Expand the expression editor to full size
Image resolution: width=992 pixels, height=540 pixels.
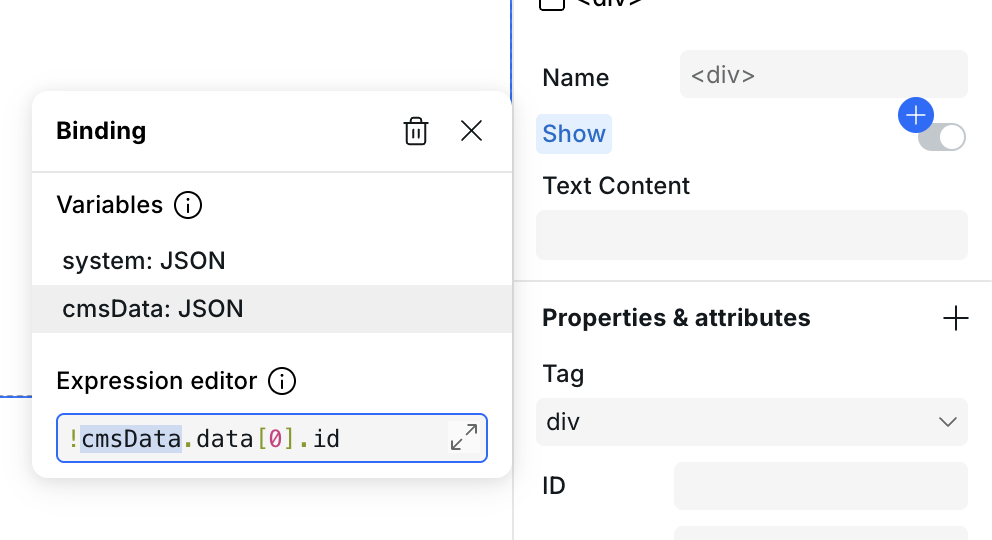click(x=464, y=438)
